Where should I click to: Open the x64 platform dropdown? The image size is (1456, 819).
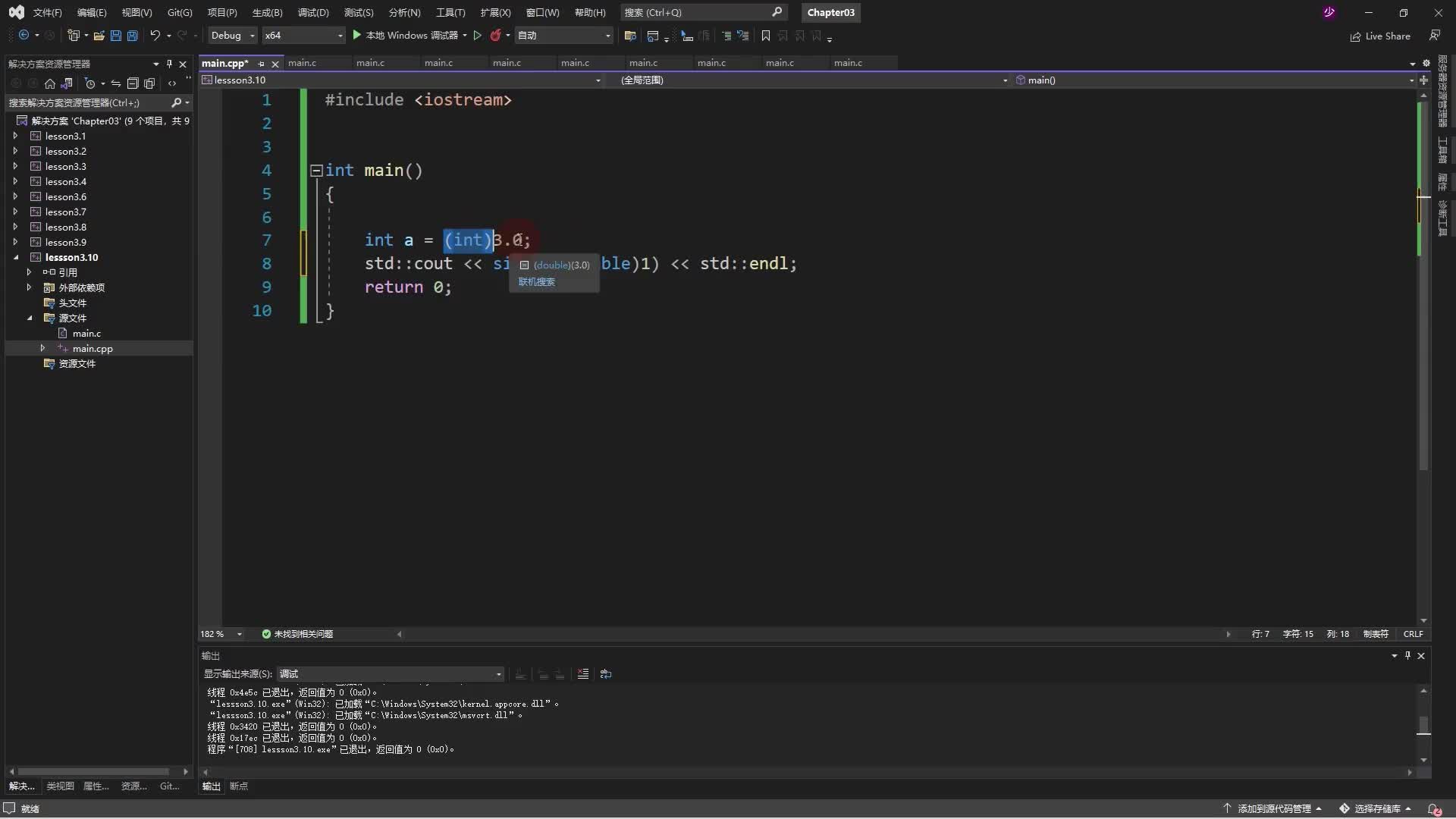click(303, 35)
